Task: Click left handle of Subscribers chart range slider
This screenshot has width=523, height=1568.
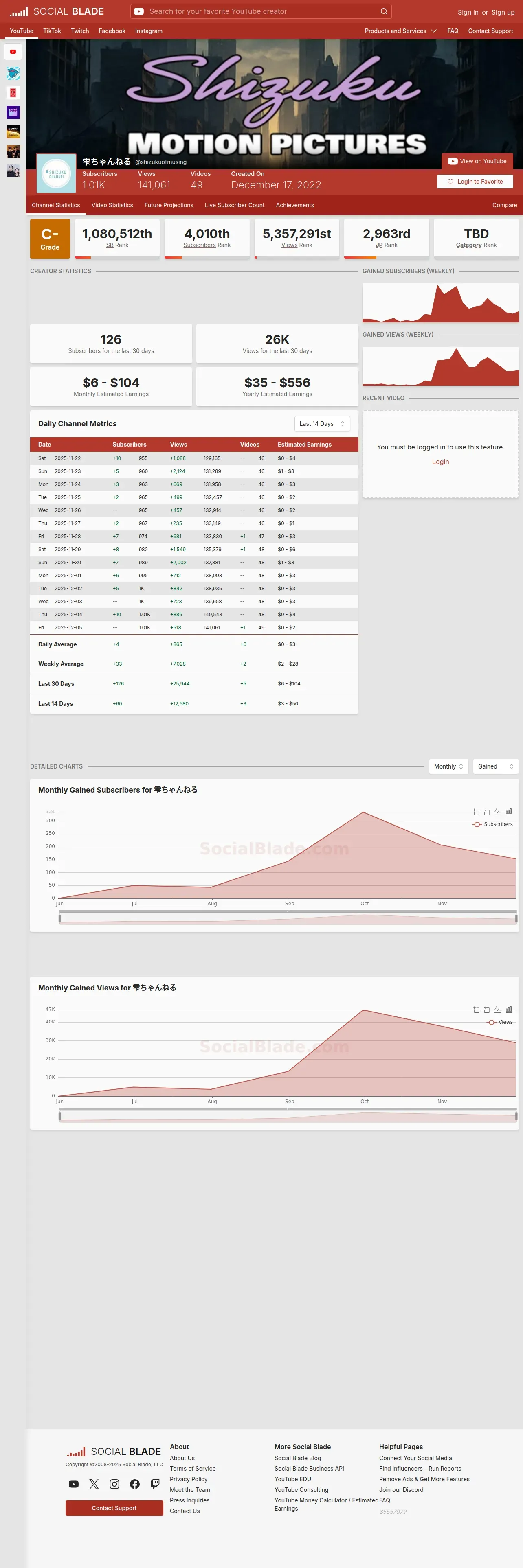Action: pos(59,918)
